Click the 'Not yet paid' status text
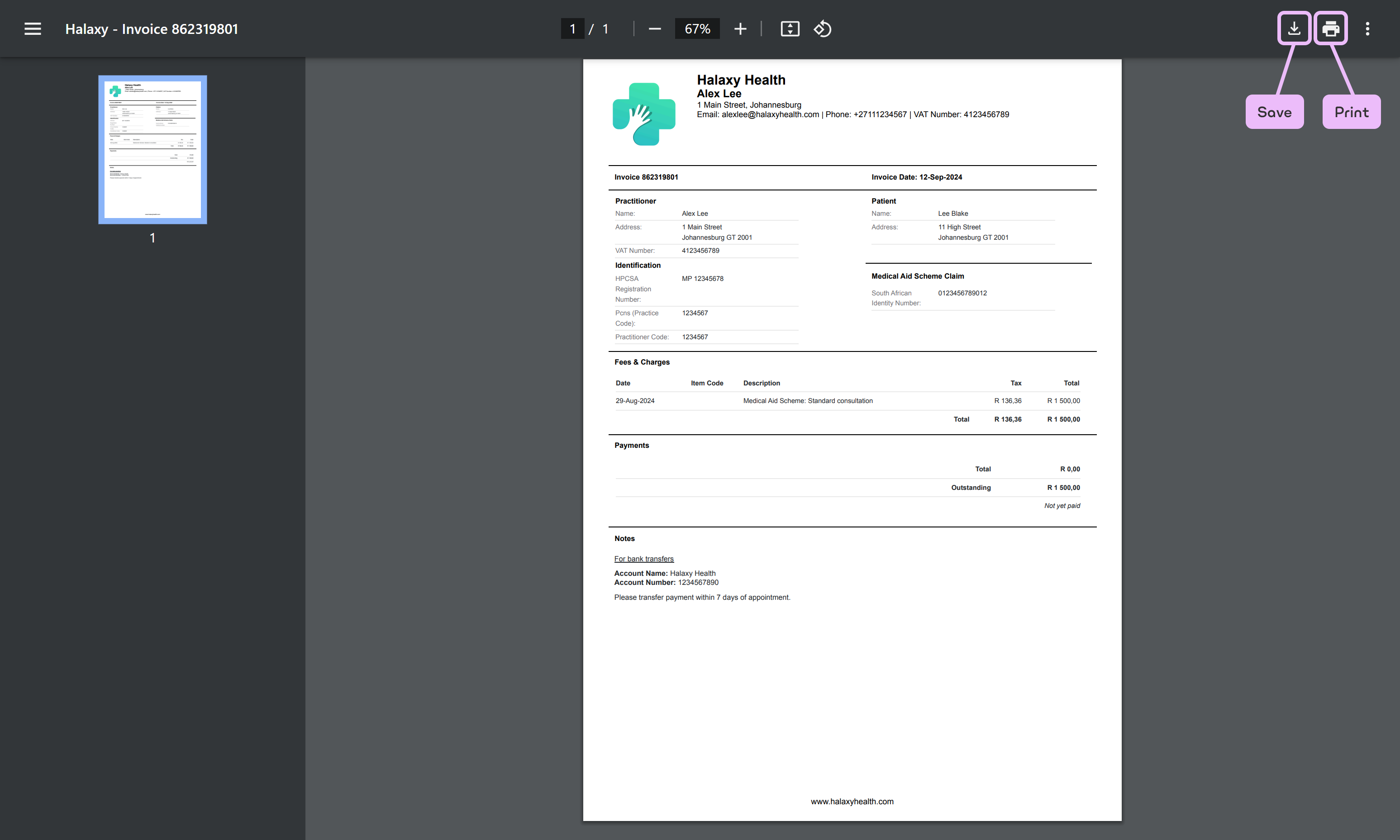The image size is (1400, 840). pos(1062,505)
